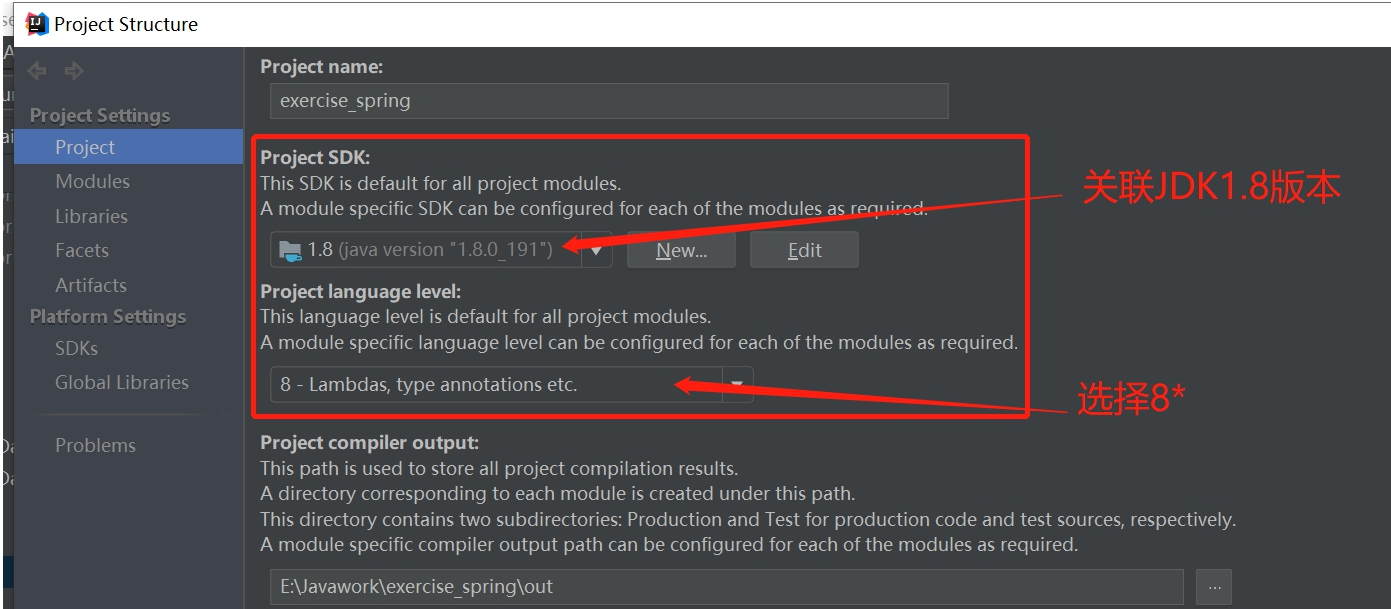Screen dimensions: 1391x609
Task: Click the back navigation arrow
Action: (37, 71)
